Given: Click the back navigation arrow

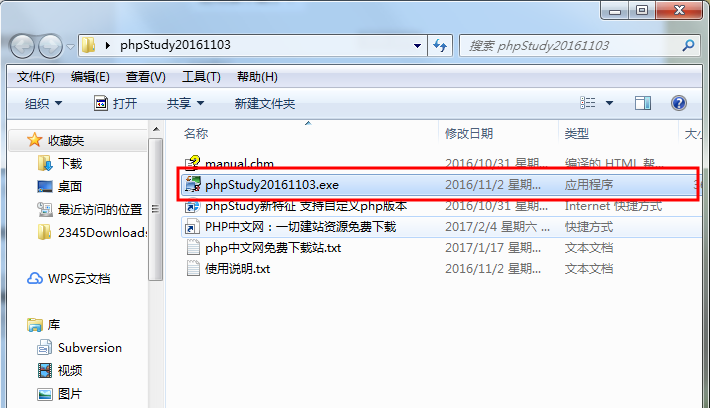Looking at the screenshot, I should click(x=22, y=46).
